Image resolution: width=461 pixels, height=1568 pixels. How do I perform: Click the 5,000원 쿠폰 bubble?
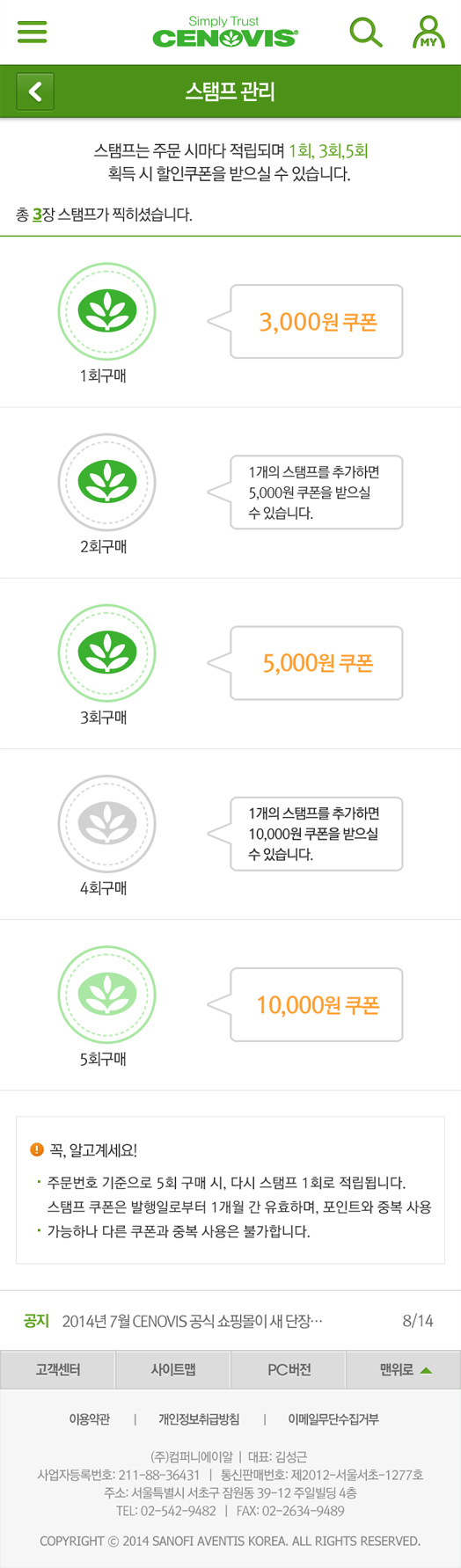[305, 663]
